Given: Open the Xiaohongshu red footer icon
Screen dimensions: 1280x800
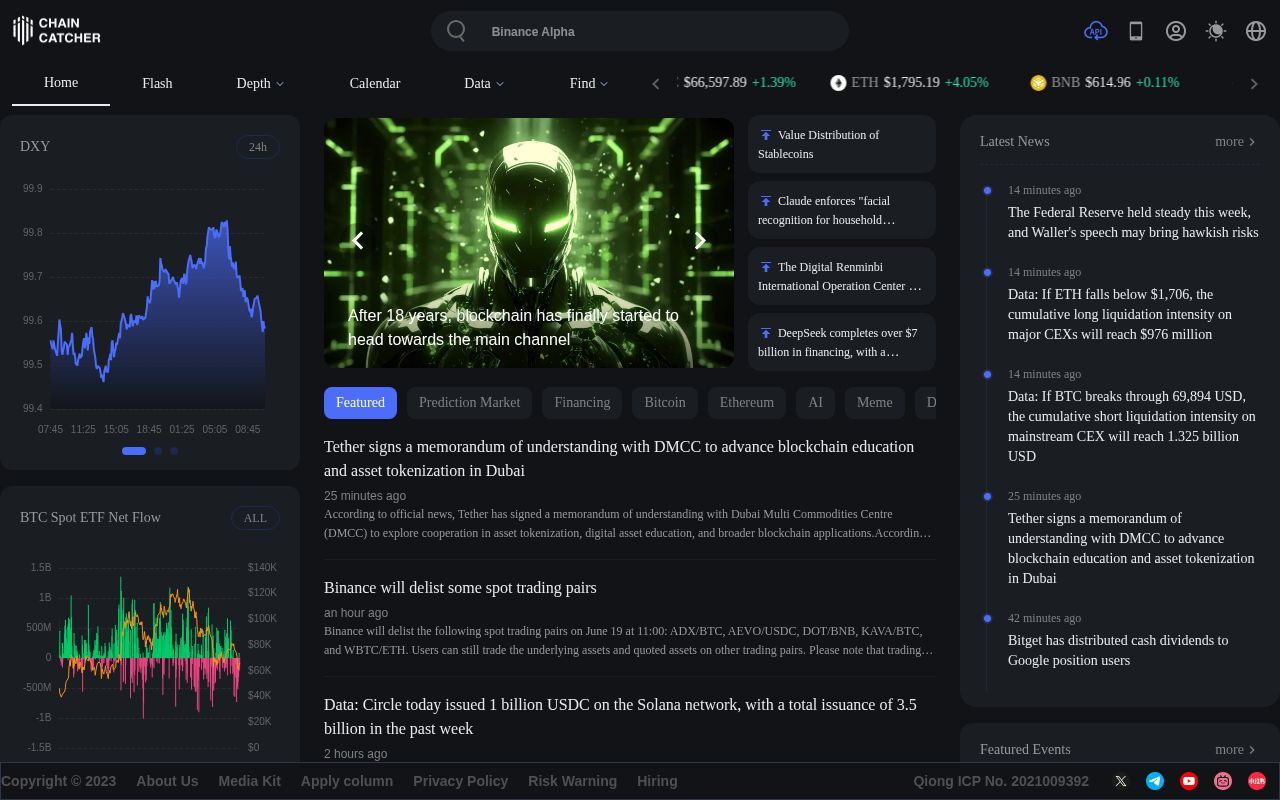Looking at the screenshot, I should click(x=1257, y=781).
